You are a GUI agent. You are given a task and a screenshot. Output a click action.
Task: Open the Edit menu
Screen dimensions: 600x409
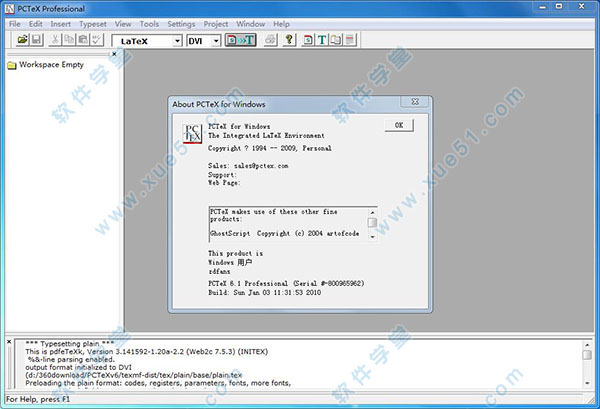pos(36,24)
